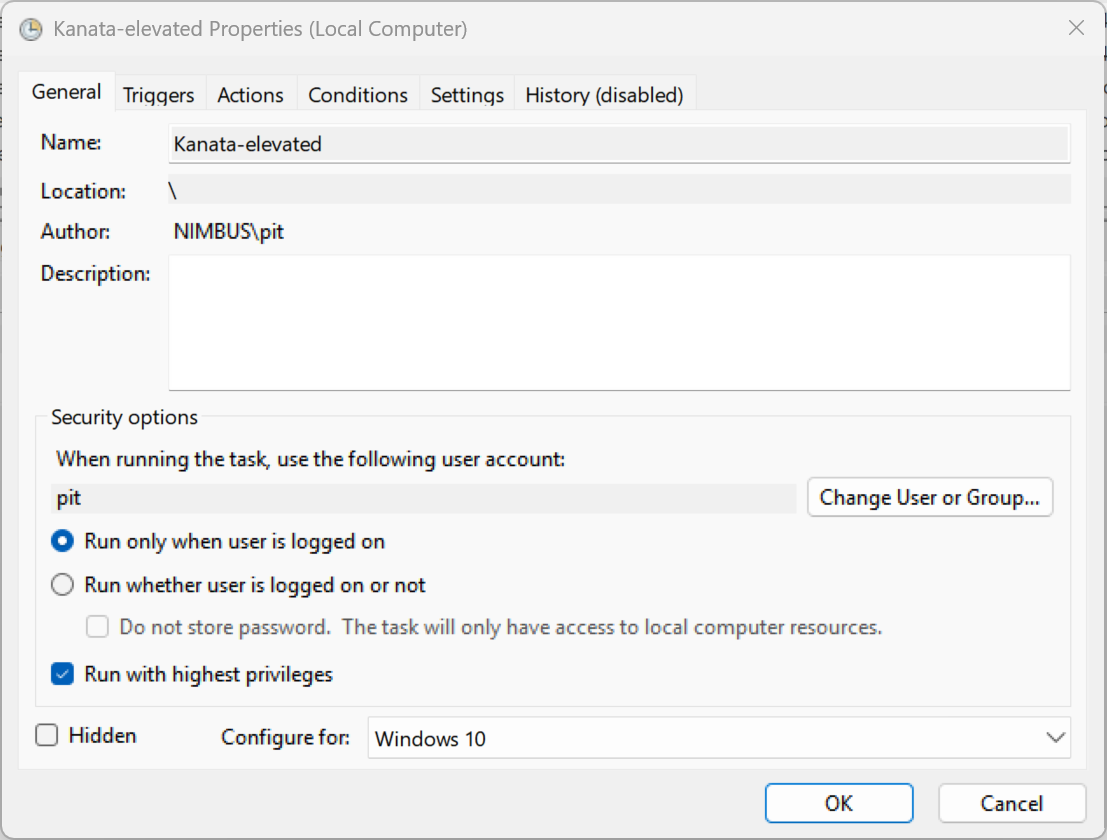The image size is (1107, 840).
Task: View the History (disabled) tab
Action: 604,95
